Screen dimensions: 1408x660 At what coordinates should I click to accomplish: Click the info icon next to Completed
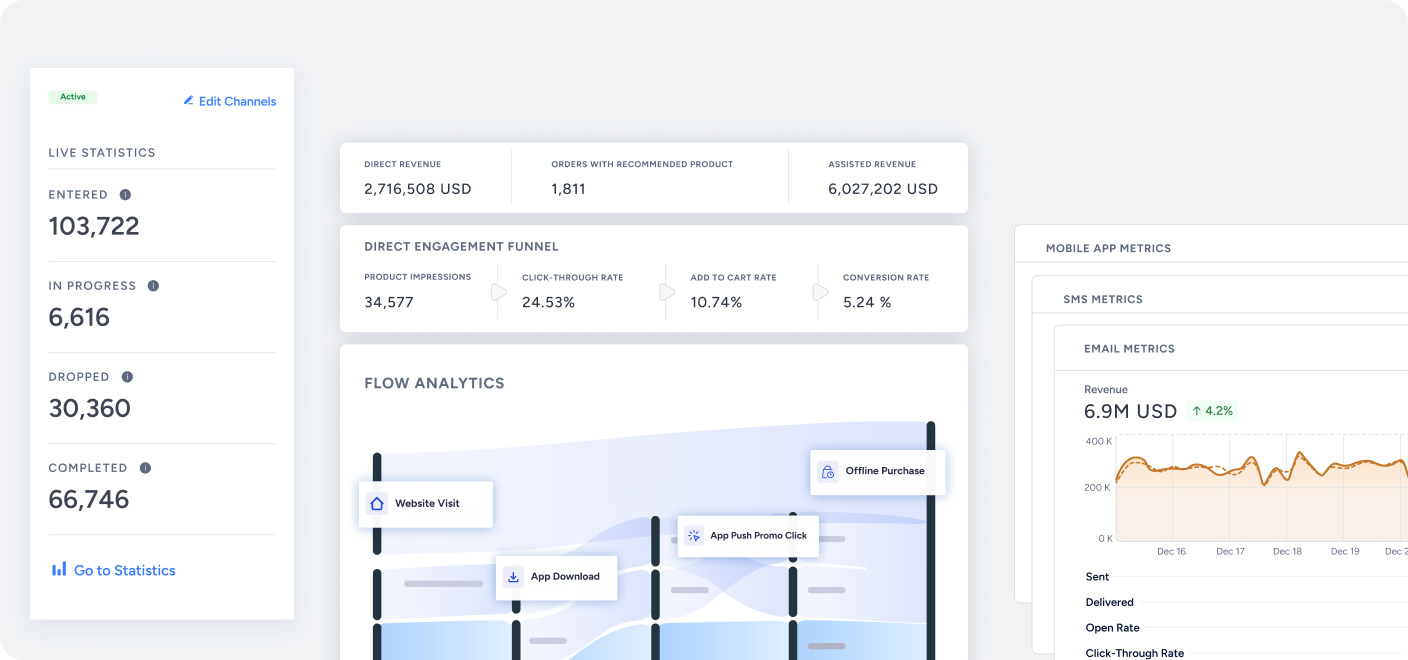pyautogui.click(x=145, y=468)
